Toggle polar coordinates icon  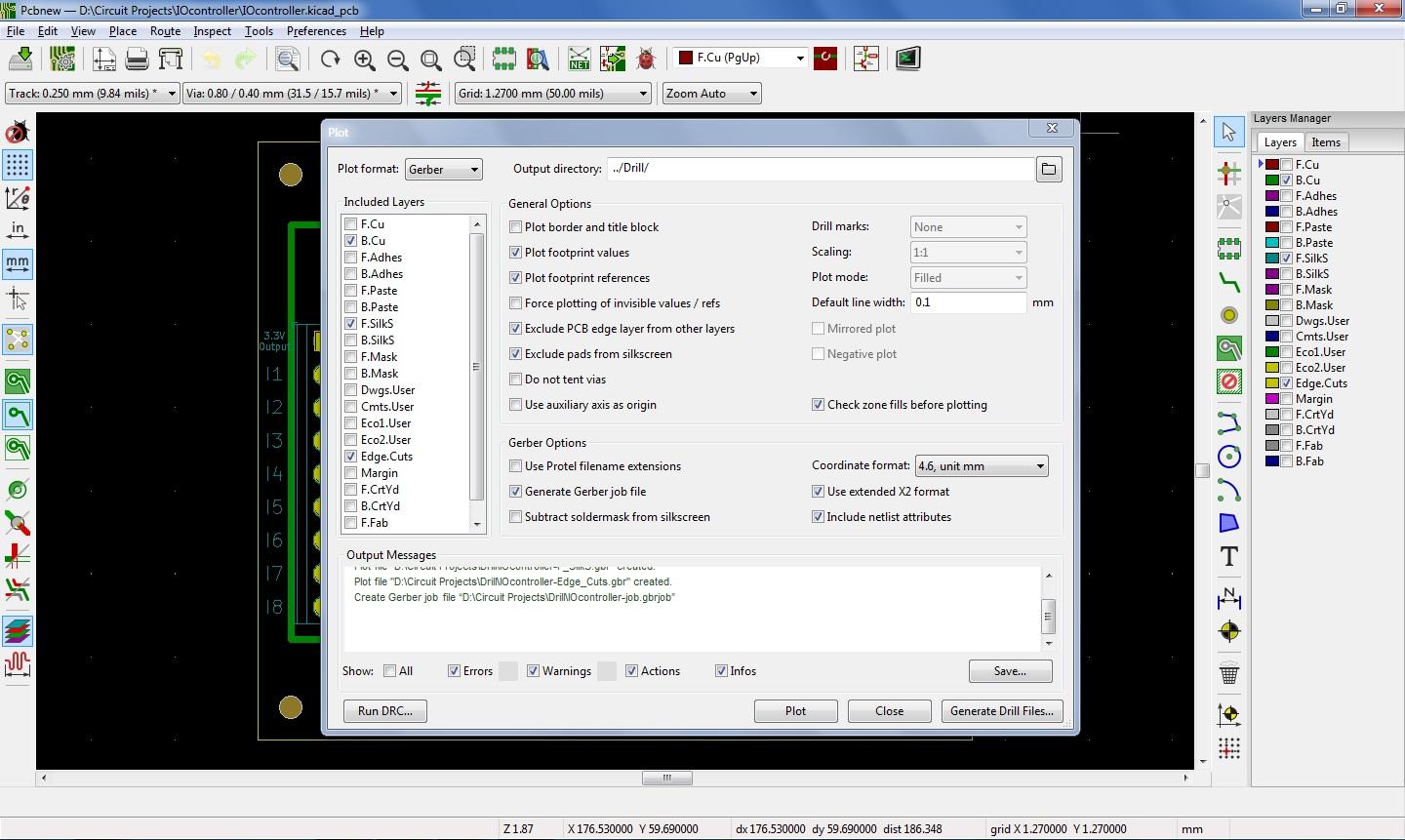tap(18, 198)
